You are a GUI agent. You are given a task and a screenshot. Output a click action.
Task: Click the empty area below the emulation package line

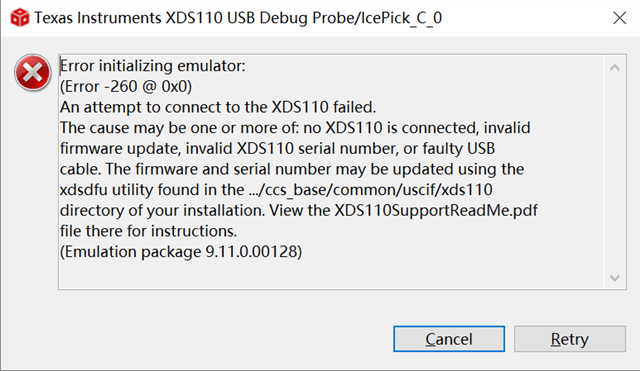(331, 275)
